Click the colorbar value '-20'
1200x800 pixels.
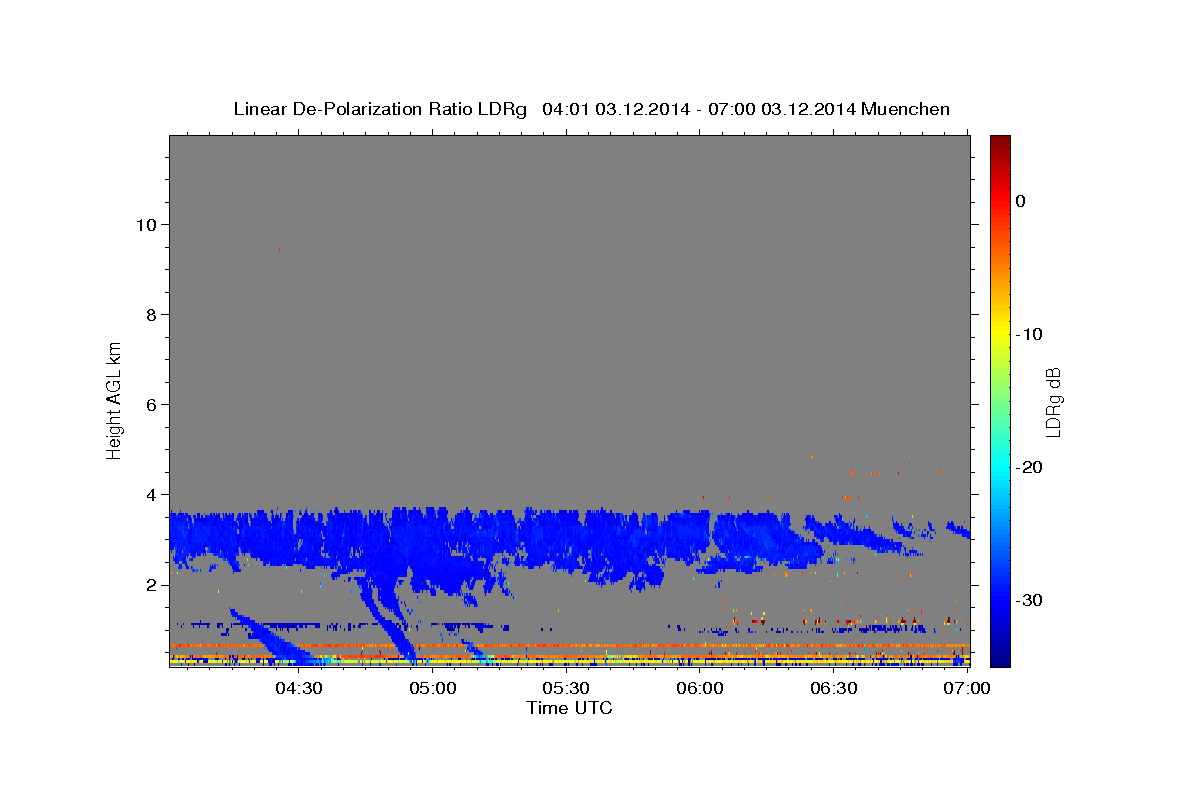[x=1029, y=467]
